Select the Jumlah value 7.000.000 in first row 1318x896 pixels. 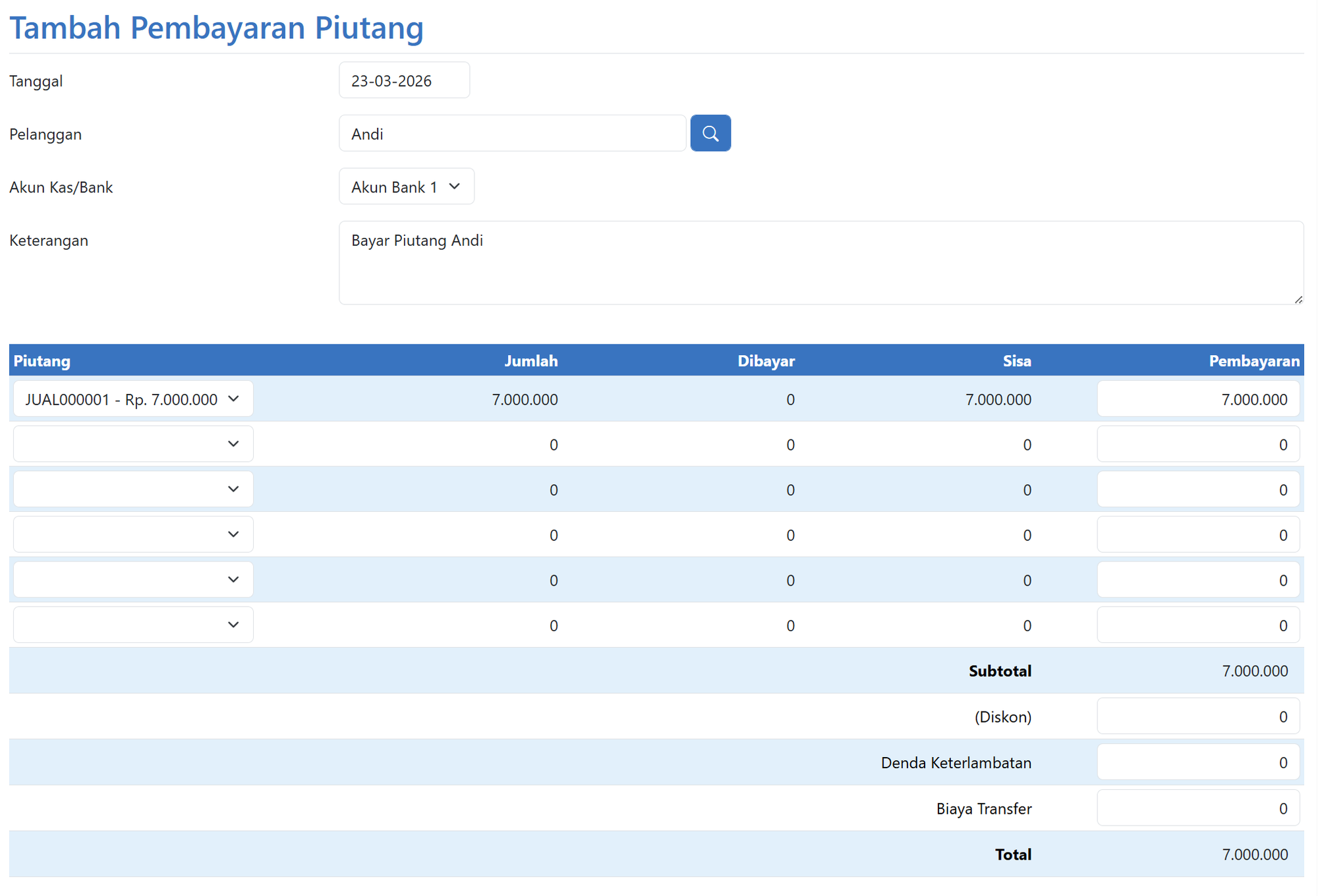point(525,399)
